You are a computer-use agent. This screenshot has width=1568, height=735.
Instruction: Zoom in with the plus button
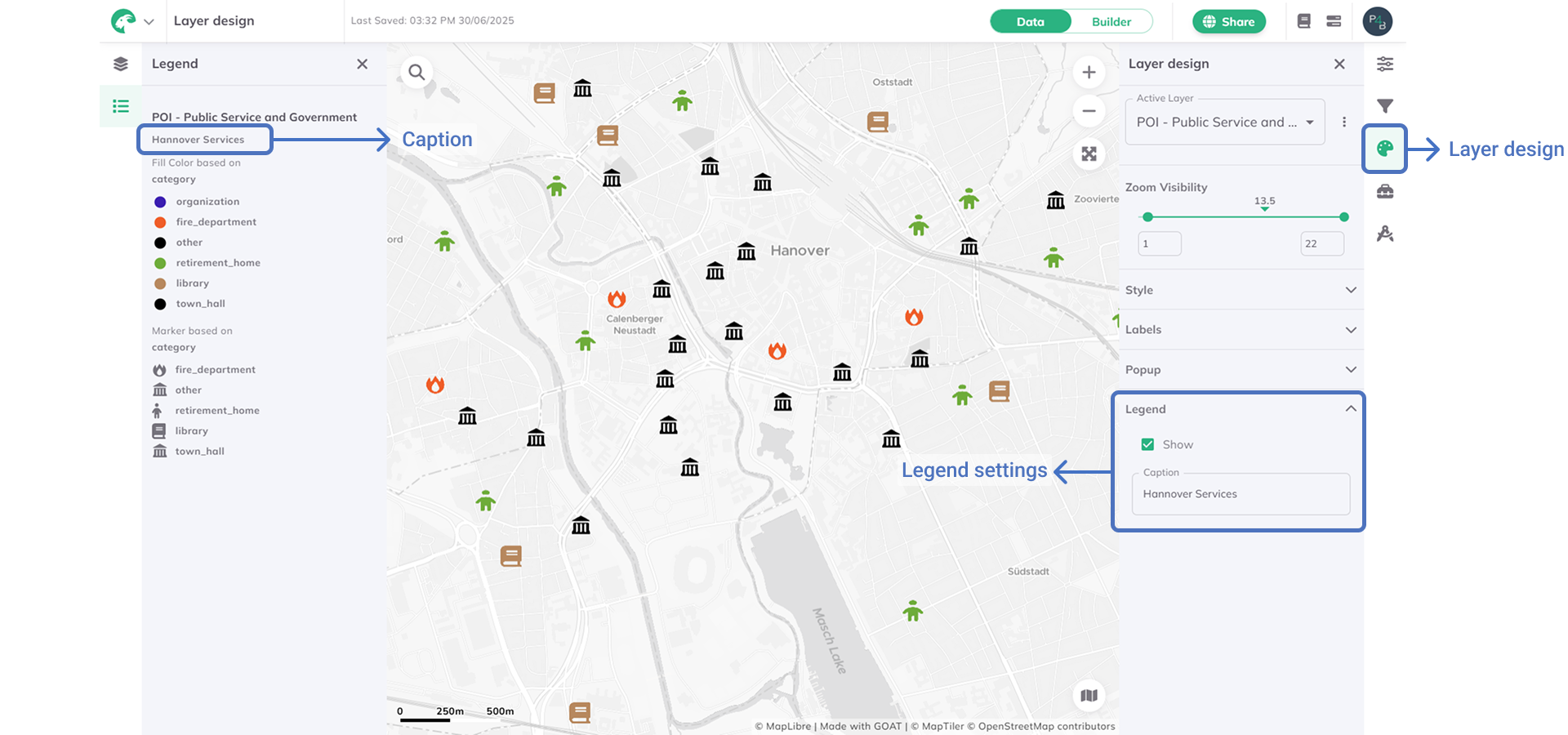click(1089, 73)
